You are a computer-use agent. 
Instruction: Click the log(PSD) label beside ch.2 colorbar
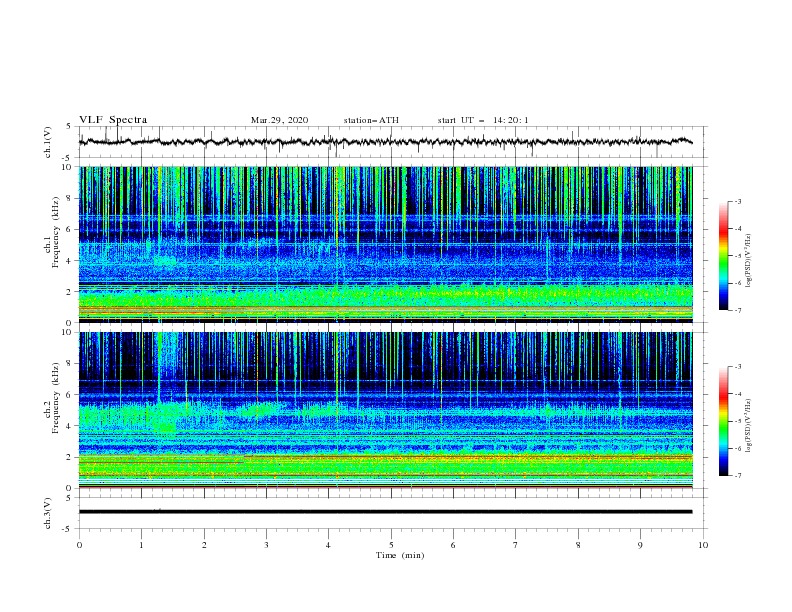click(x=749, y=425)
